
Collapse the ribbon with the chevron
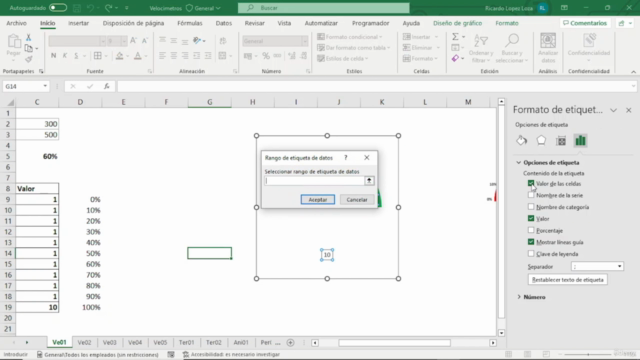click(633, 71)
